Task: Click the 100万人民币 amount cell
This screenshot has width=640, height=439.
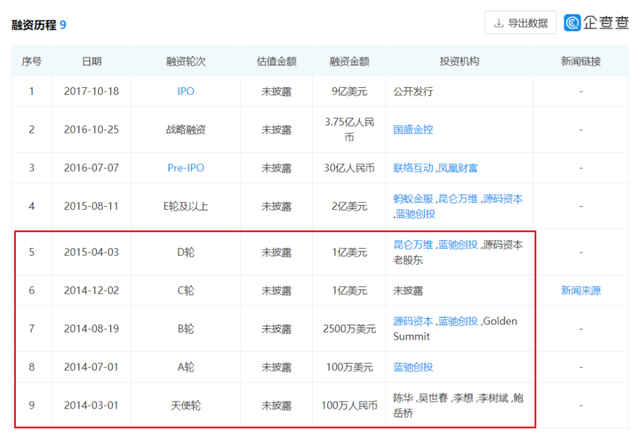Action: pyautogui.click(x=349, y=405)
